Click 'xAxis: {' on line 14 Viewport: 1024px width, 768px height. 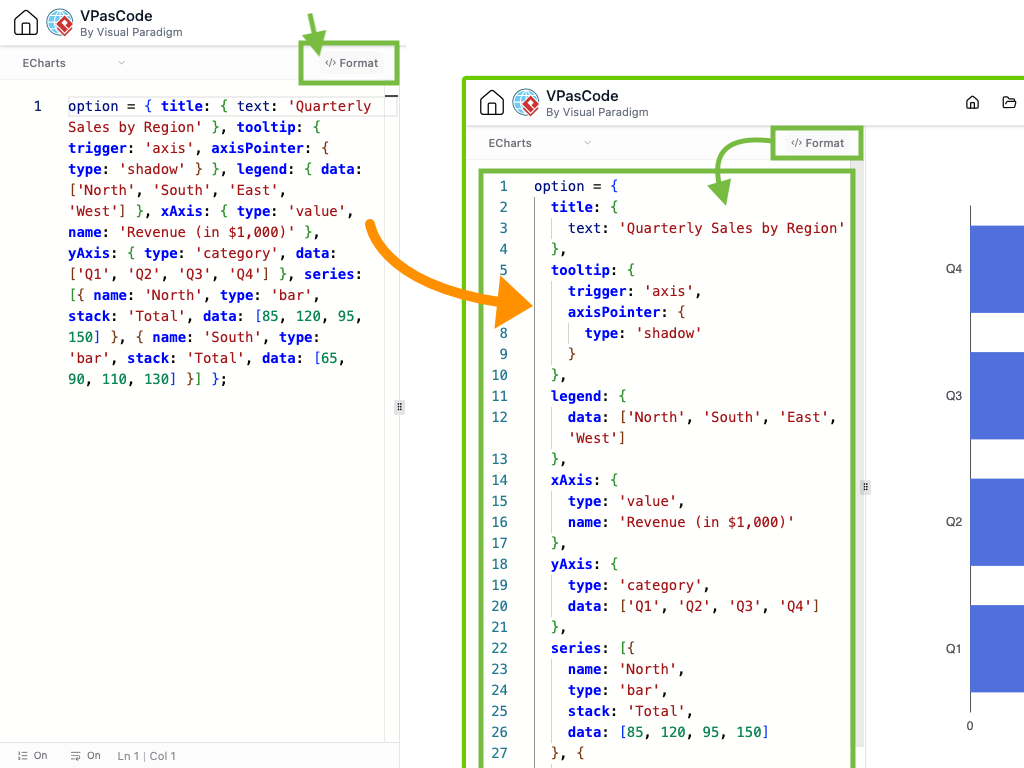click(584, 480)
